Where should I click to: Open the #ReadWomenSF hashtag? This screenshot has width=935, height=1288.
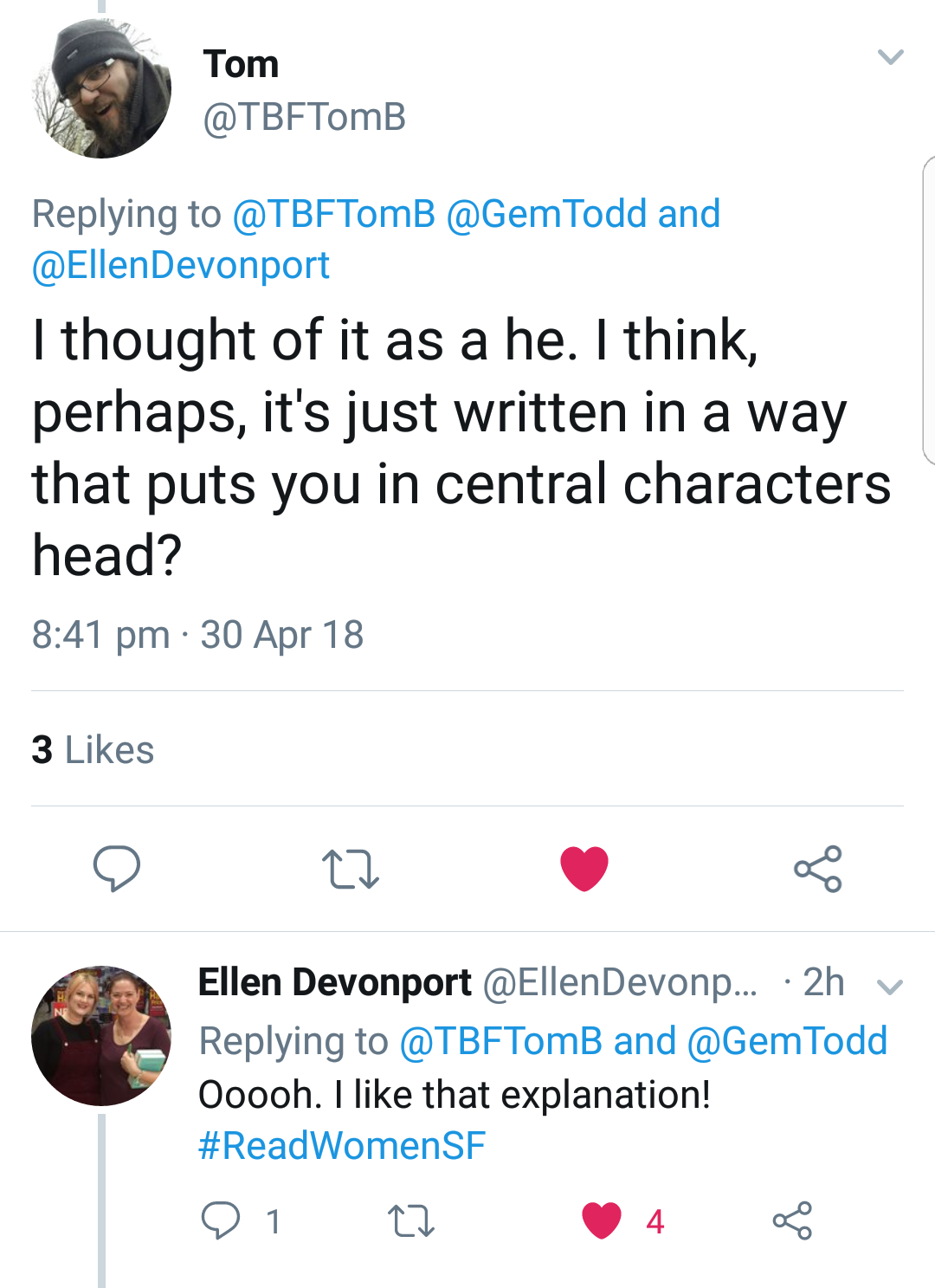pyautogui.click(x=342, y=1145)
